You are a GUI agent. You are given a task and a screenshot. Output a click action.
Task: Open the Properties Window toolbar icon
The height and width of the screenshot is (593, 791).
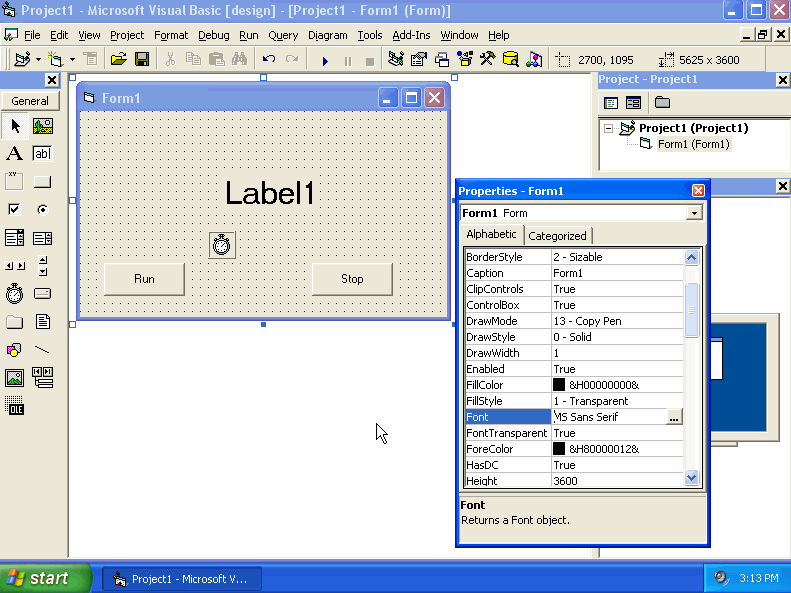[419, 60]
